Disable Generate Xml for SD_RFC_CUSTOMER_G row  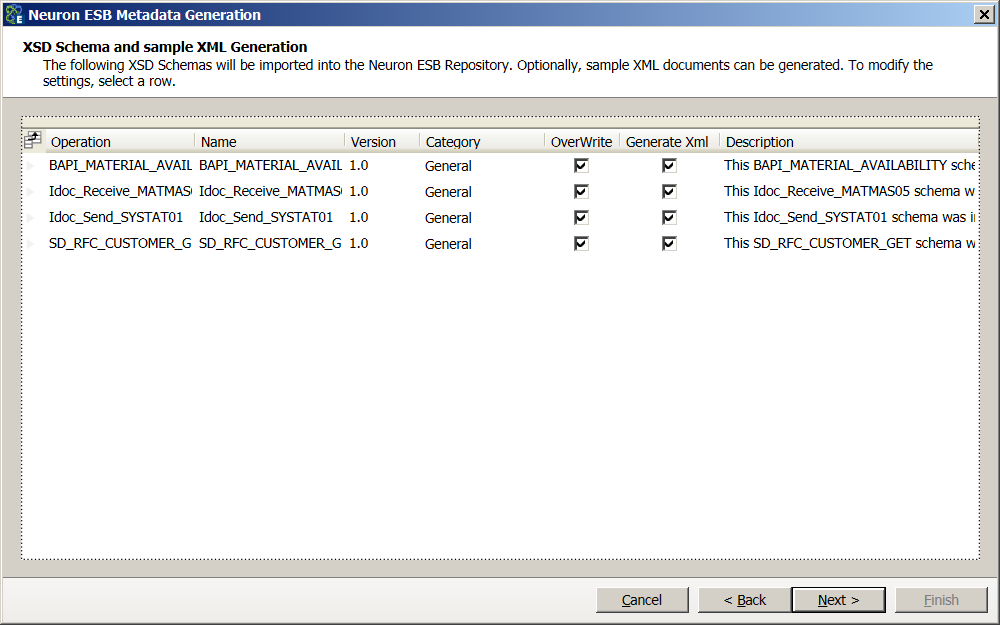pyautogui.click(x=669, y=244)
